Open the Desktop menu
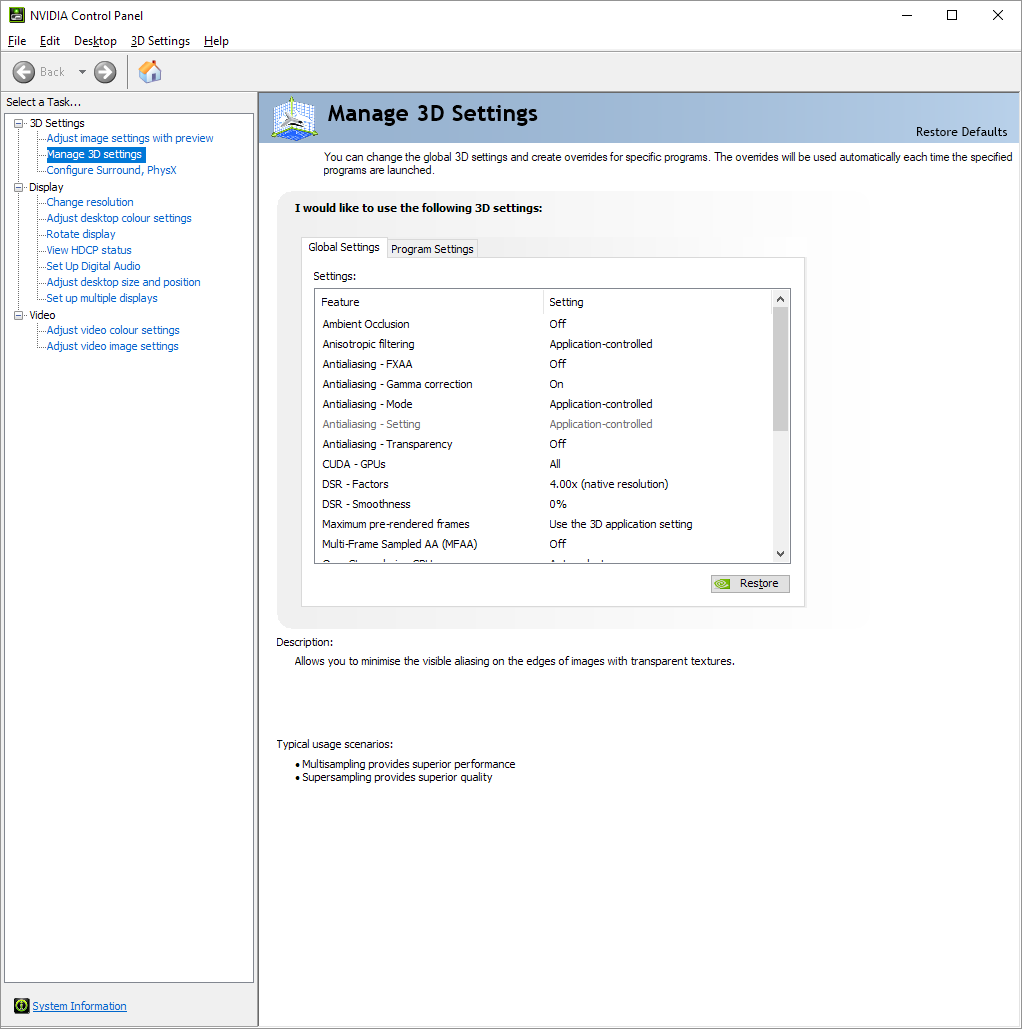This screenshot has height=1029, width=1022. coord(95,41)
